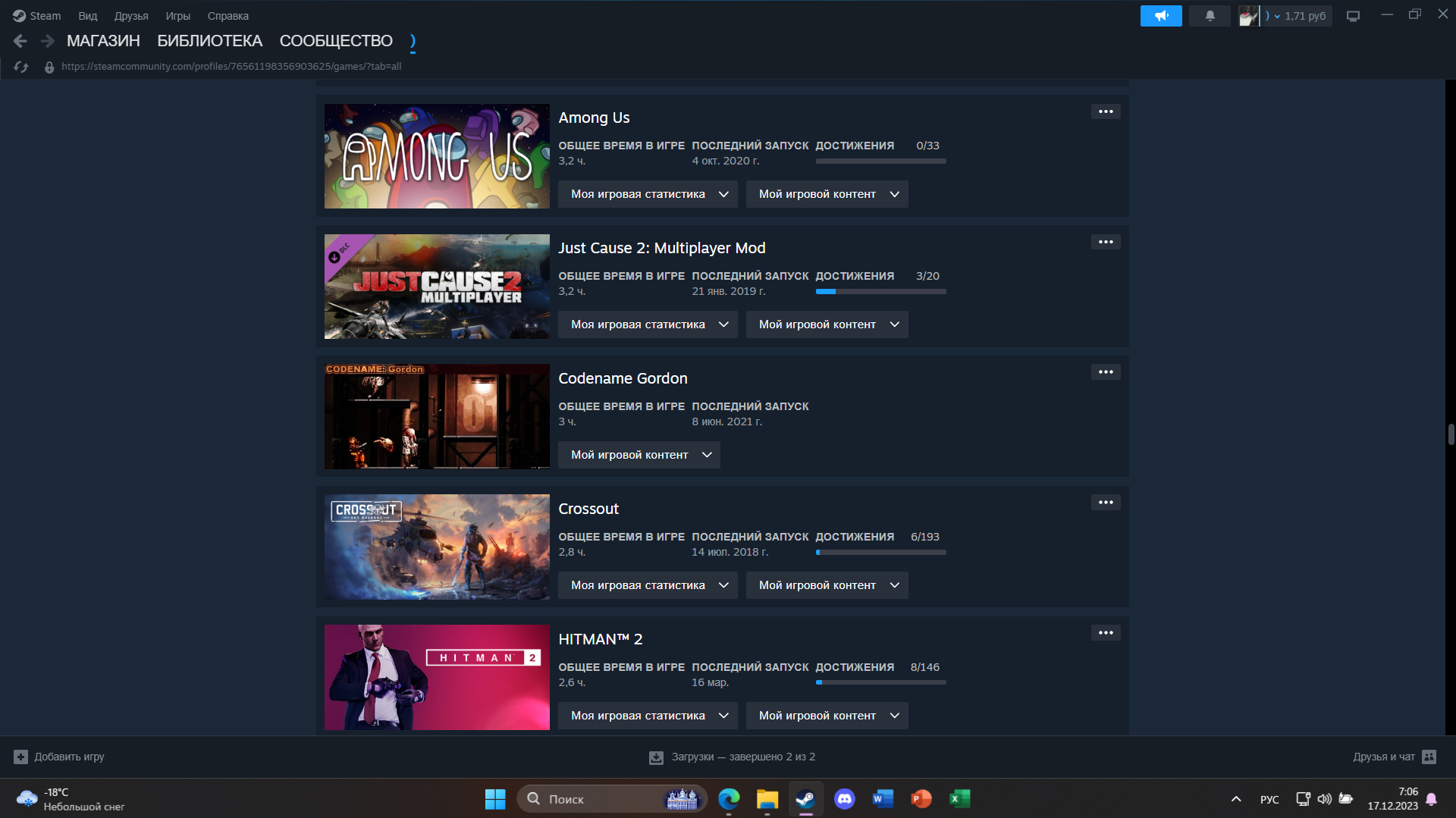Click the downloads status icon
Screen dimensions: 1456x818
[656, 757]
